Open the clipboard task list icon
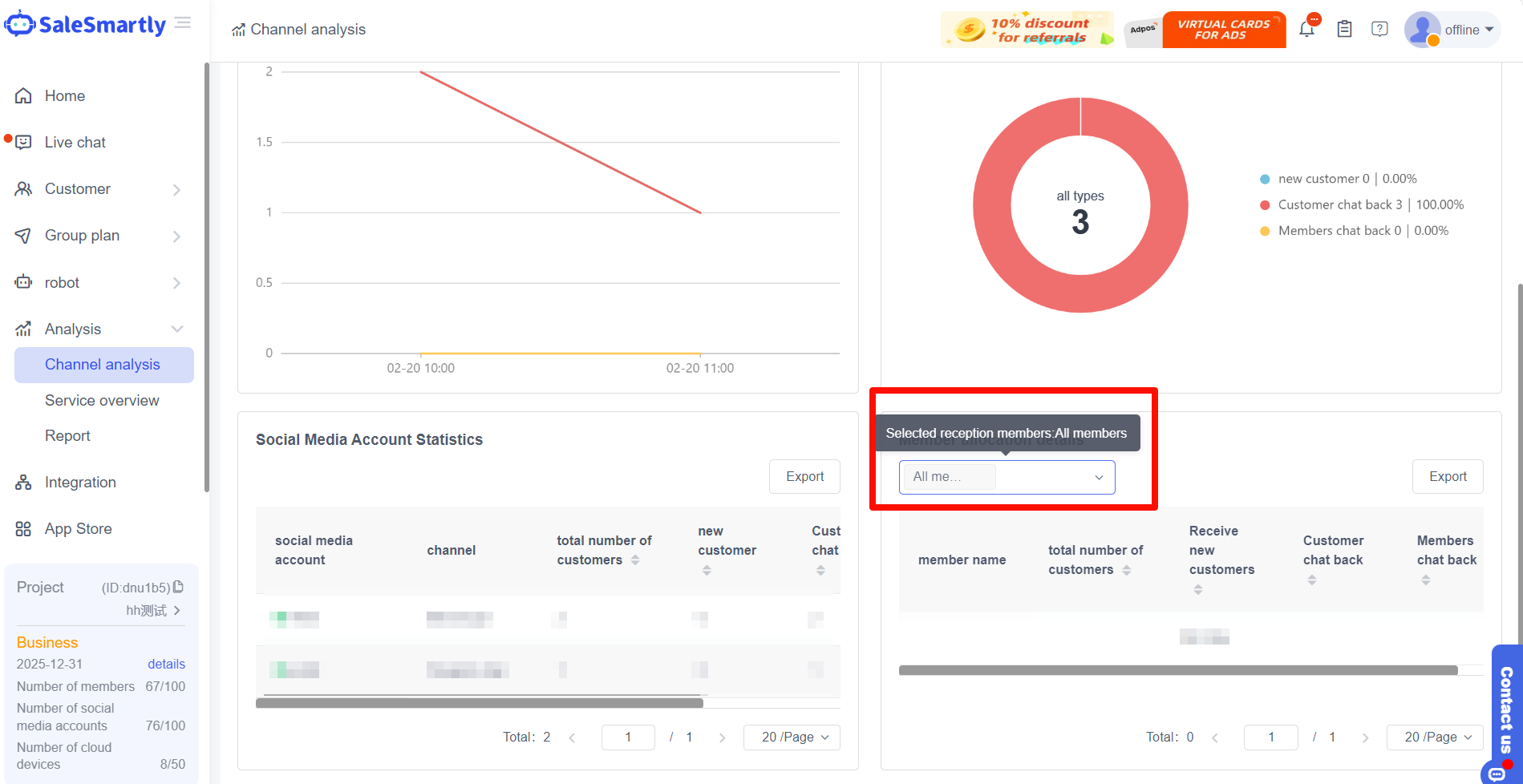Viewport: 1523px width, 784px height. click(x=1345, y=30)
